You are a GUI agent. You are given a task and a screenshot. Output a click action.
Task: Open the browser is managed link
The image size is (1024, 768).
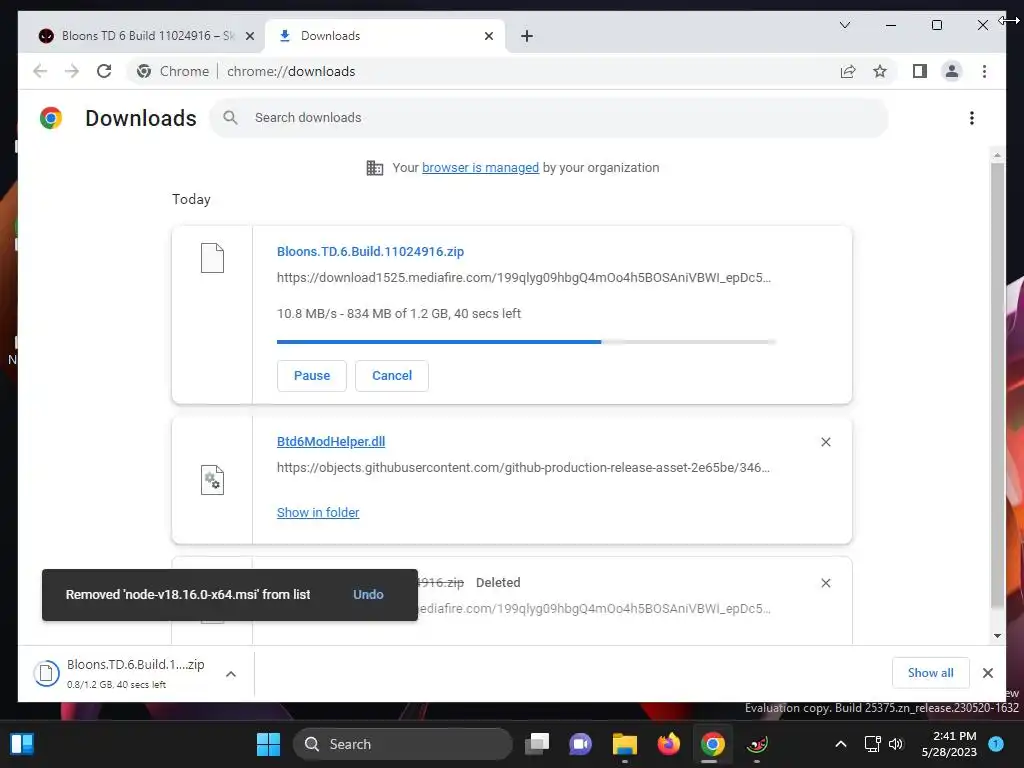tap(480, 168)
